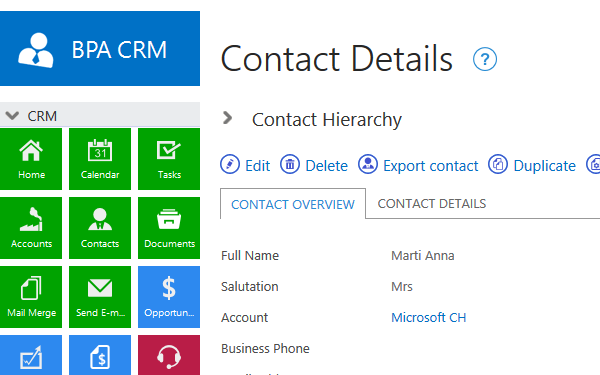Click the blue document-dollar tile

coord(100,355)
